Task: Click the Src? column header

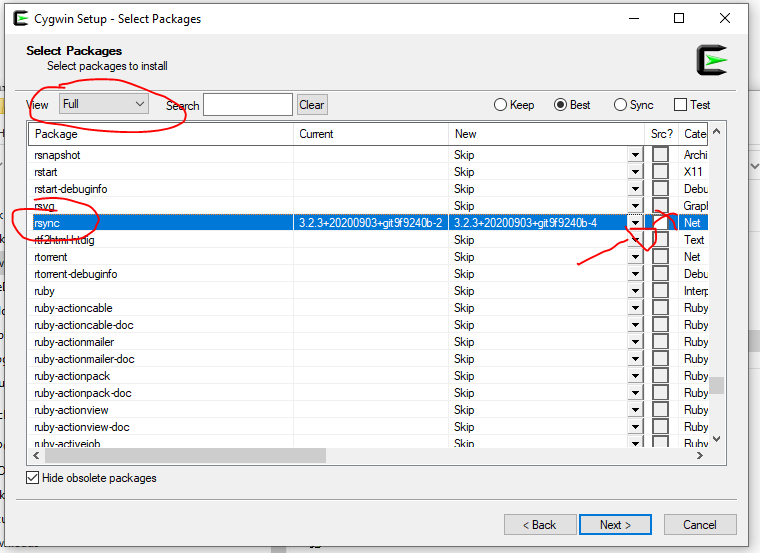Action: [x=662, y=134]
